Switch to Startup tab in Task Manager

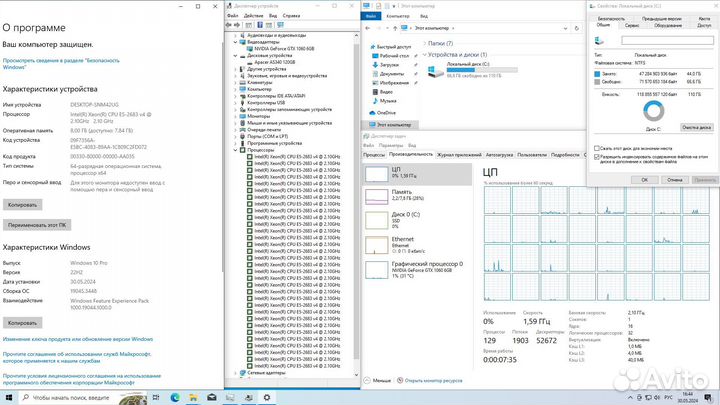(497, 155)
